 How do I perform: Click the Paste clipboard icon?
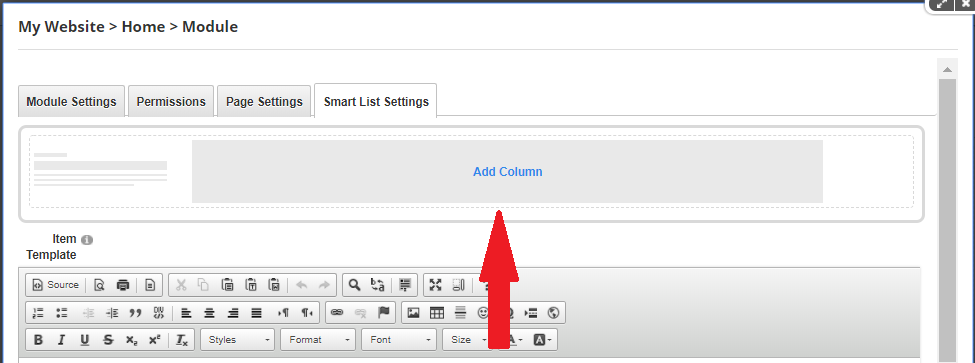tap(228, 285)
